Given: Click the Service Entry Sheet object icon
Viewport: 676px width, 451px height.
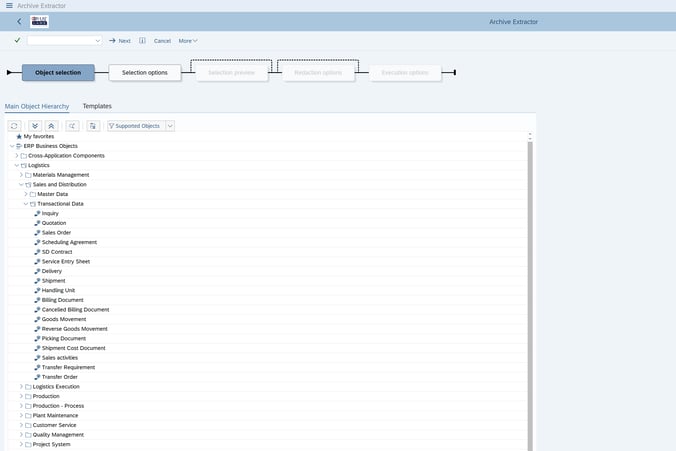Looking at the screenshot, I should click(37, 261).
